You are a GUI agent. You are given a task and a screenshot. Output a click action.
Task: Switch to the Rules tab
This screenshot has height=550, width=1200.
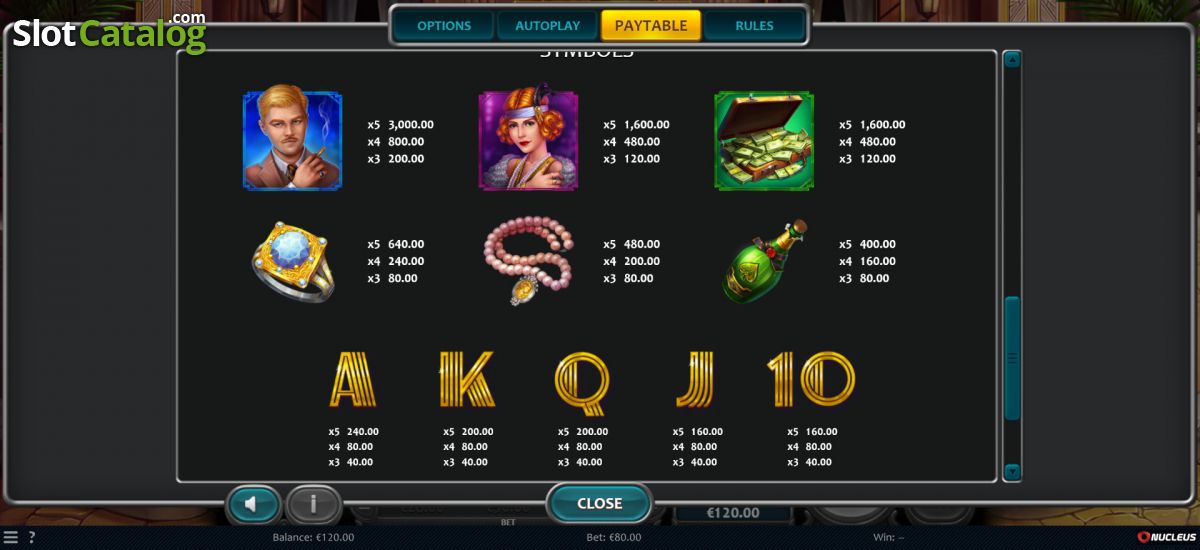(x=754, y=25)
